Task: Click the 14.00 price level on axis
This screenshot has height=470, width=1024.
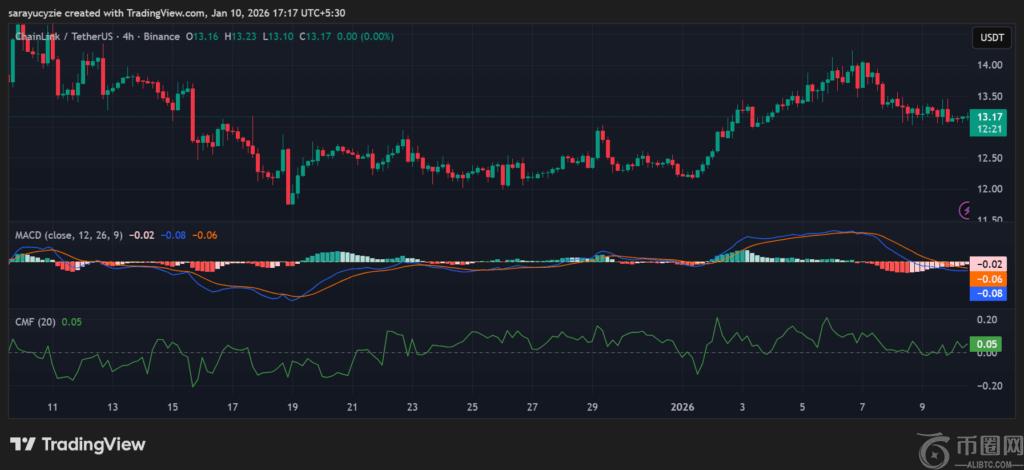Action: (x=989, y=65)
